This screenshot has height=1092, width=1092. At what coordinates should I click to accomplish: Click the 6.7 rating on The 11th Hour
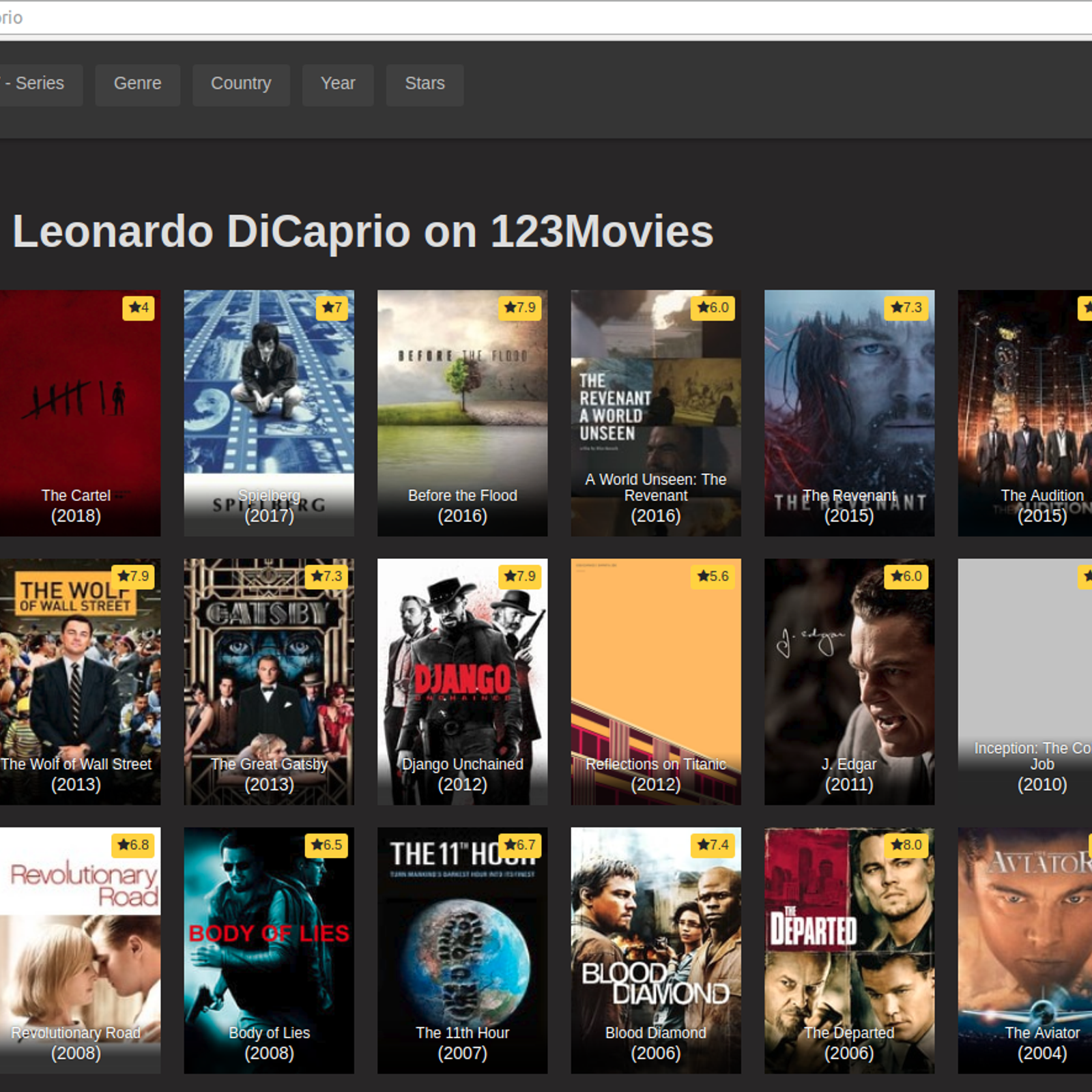point(520,846)
